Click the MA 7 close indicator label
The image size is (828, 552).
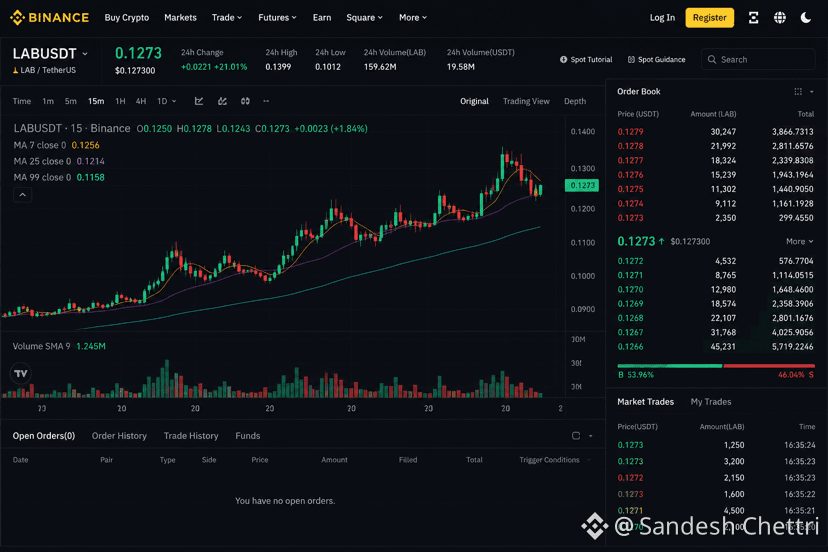click(x=40, y=145)
